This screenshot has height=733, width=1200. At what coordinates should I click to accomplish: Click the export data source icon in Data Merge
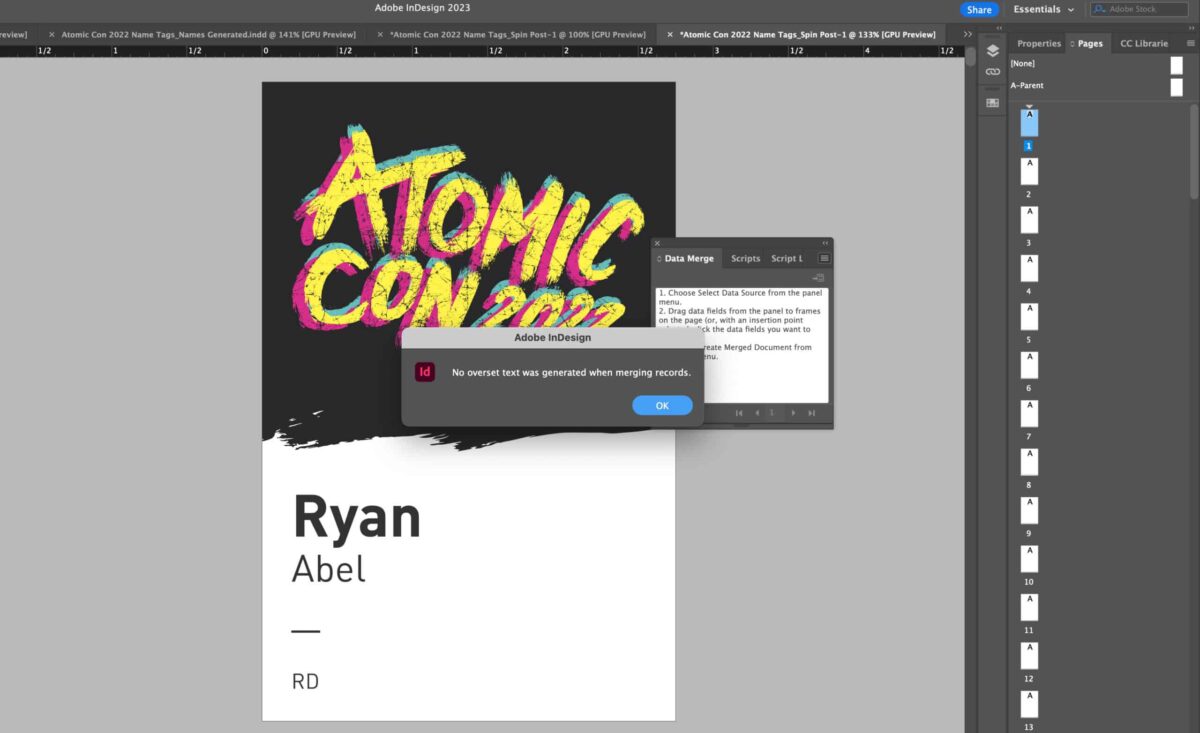(x=818, y=277)
